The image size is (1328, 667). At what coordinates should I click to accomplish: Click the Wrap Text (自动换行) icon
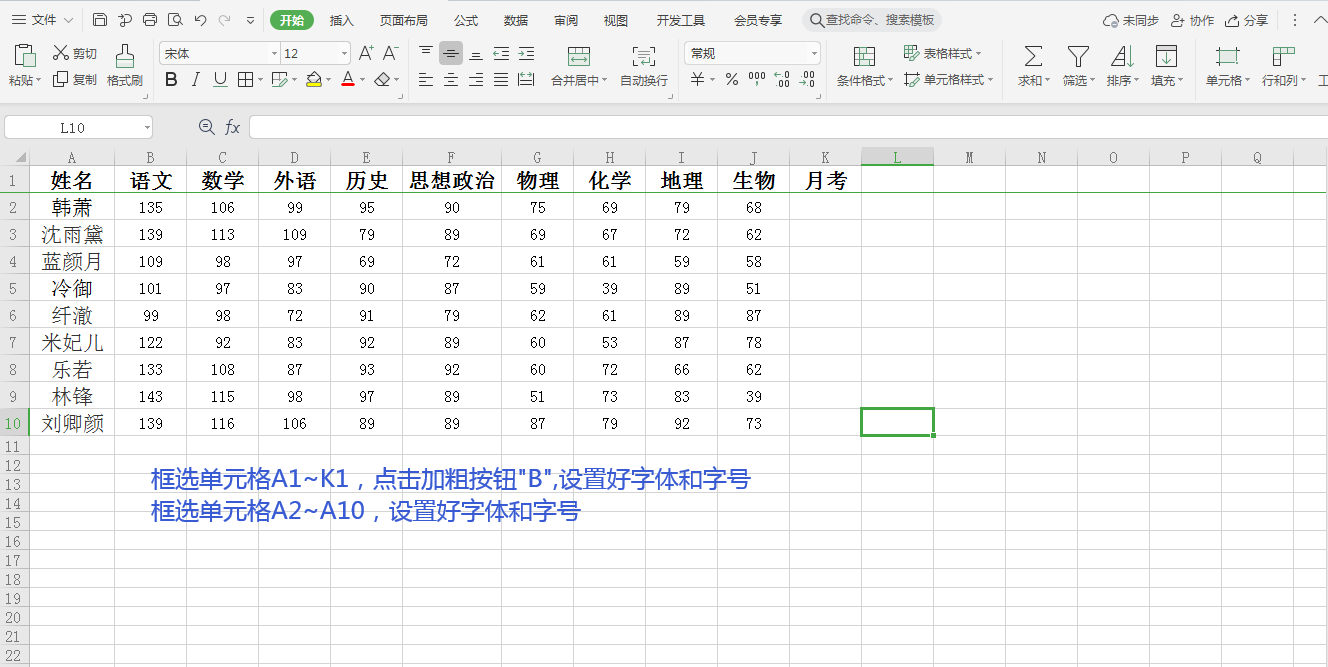pos(644,57)
